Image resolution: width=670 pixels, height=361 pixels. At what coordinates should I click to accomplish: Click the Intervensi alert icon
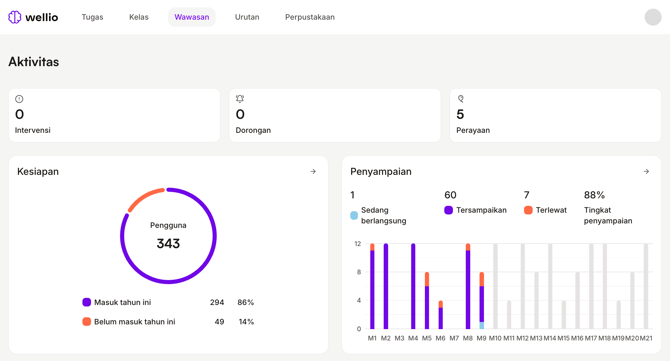coord(19,99)
